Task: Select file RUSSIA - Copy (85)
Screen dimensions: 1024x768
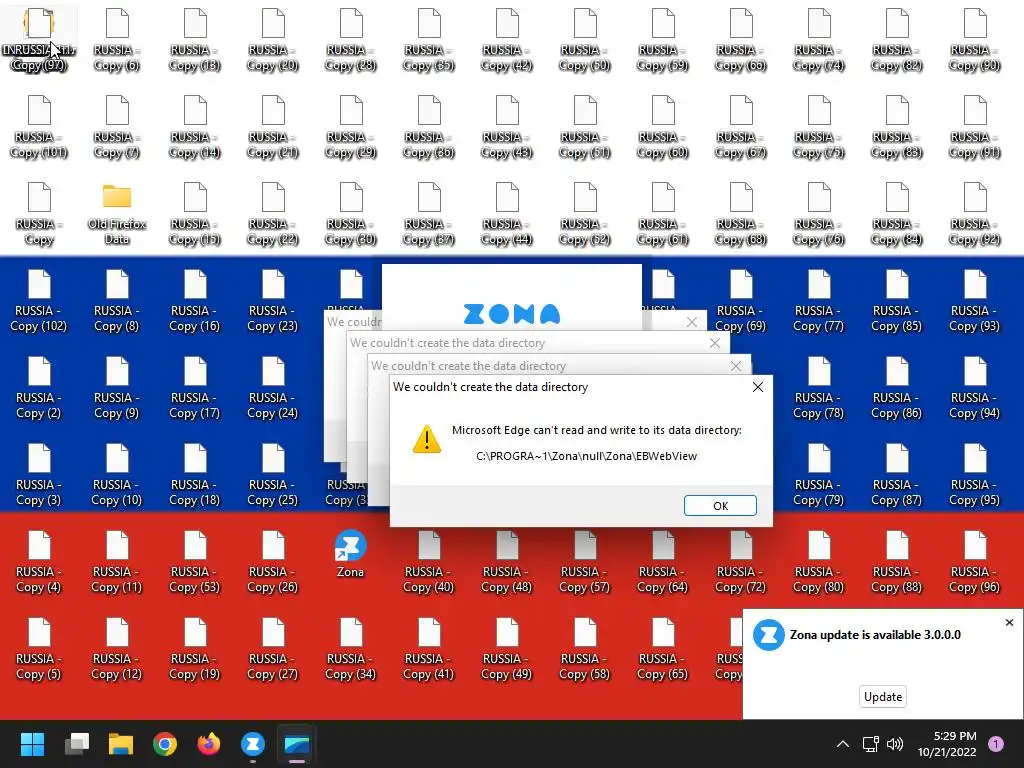Action: pyautogui.click(x=897, y=300)
